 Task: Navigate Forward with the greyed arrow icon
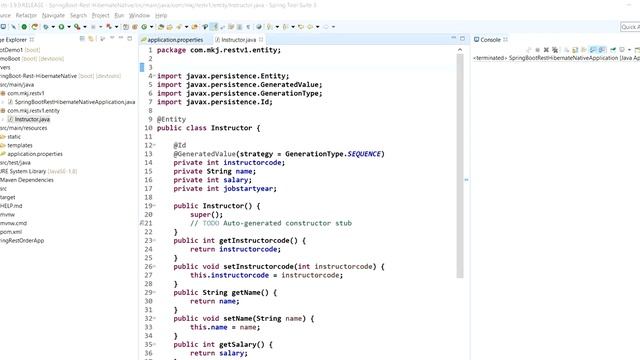pyautogui.click(x=326, y=27)
